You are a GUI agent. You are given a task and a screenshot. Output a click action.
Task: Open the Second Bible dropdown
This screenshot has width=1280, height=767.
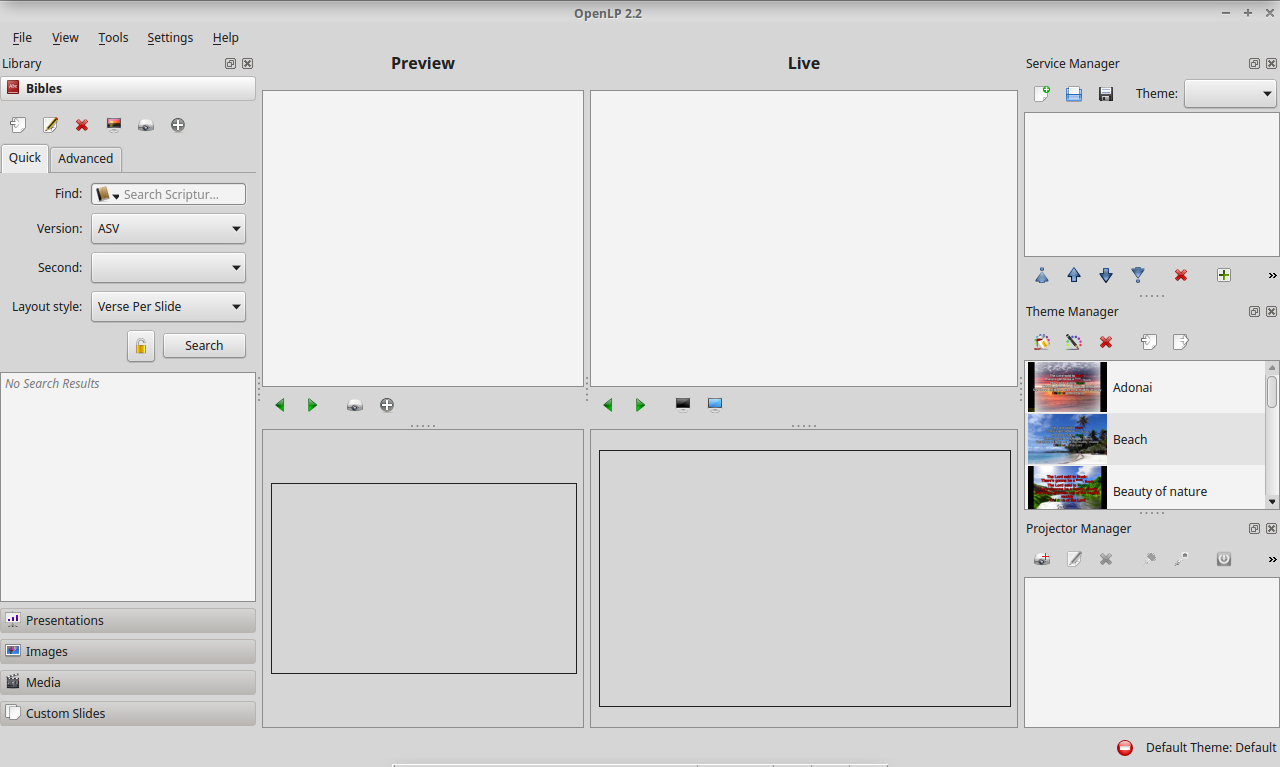coord(168,268)
